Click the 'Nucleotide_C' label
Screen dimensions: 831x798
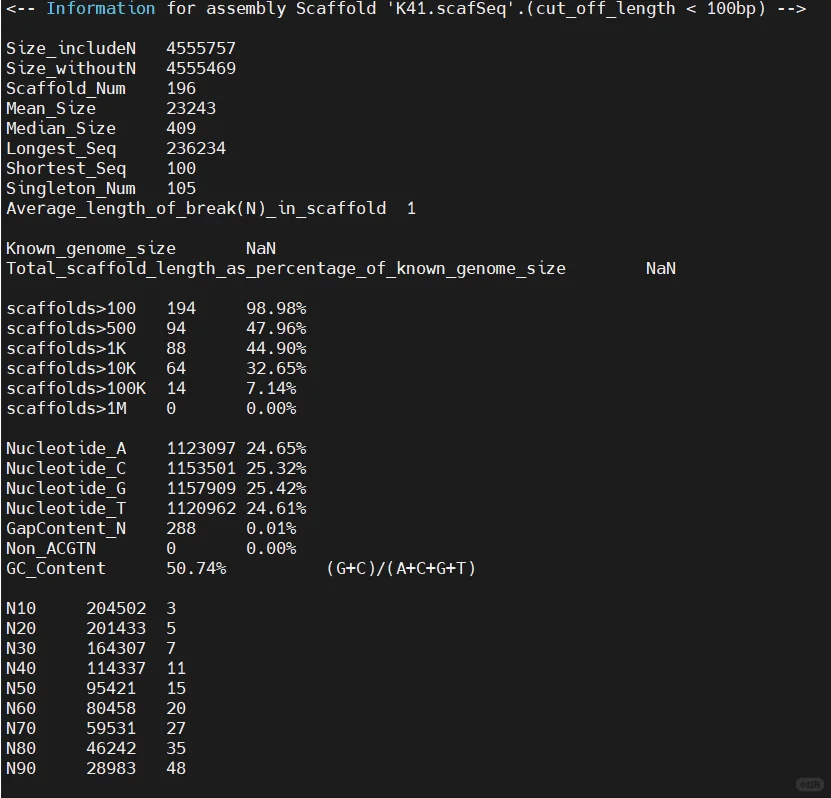click(x=66, y=468)
